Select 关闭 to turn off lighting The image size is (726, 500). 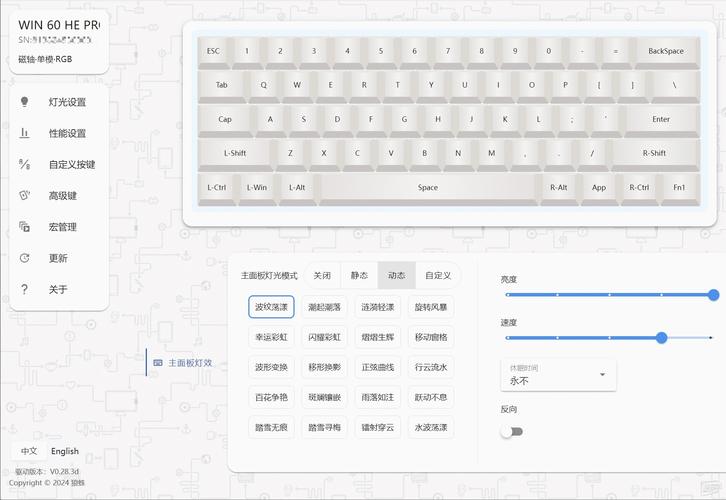tap(321, 275)
